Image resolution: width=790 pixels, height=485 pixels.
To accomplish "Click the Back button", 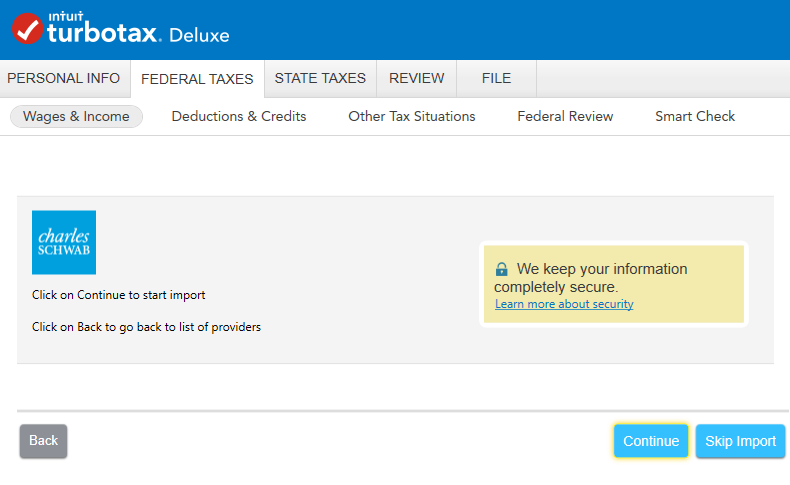I will (x=43, y=441).
